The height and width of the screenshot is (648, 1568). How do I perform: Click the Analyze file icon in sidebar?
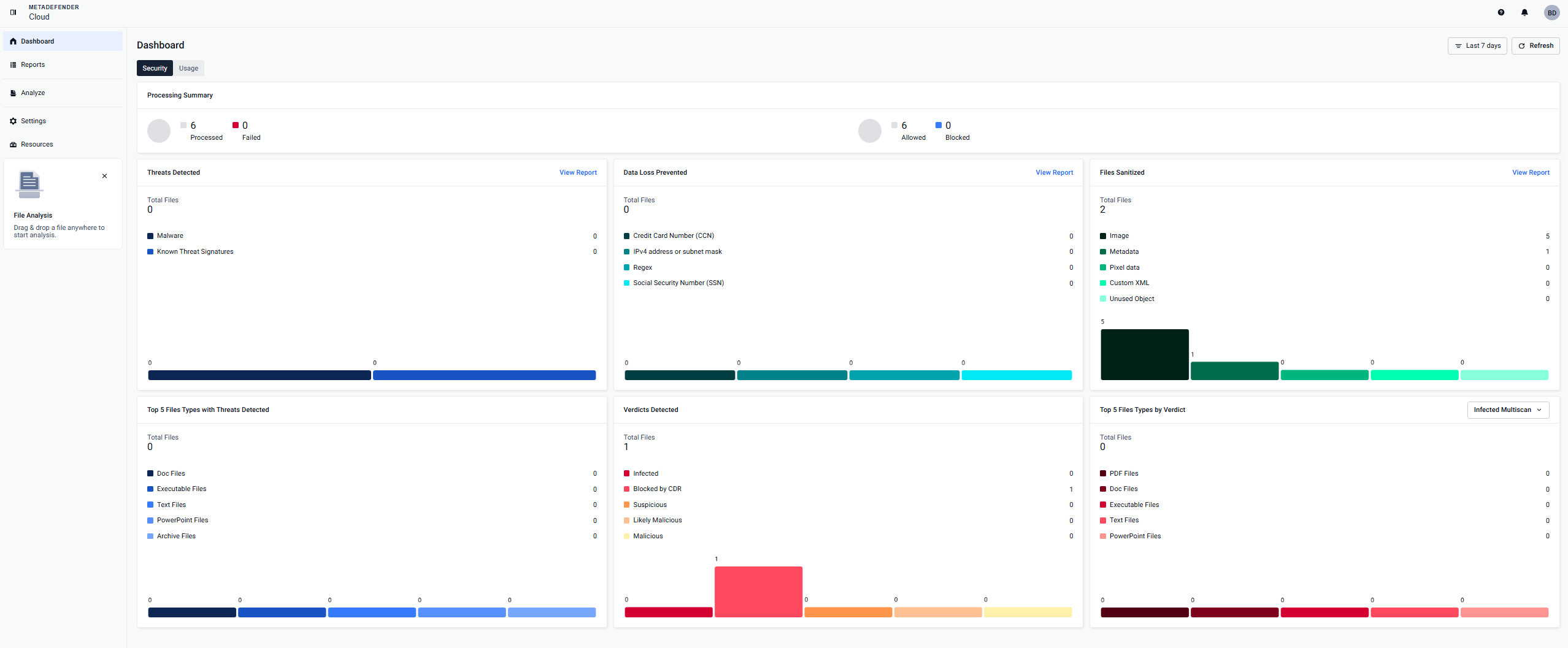pos(13,93)
